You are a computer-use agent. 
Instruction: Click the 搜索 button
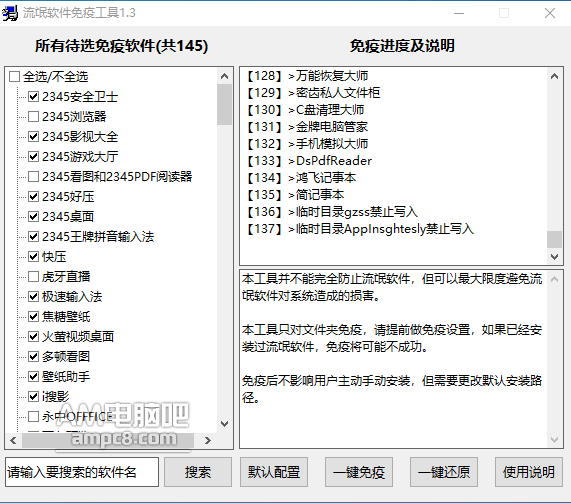point(198,472)
